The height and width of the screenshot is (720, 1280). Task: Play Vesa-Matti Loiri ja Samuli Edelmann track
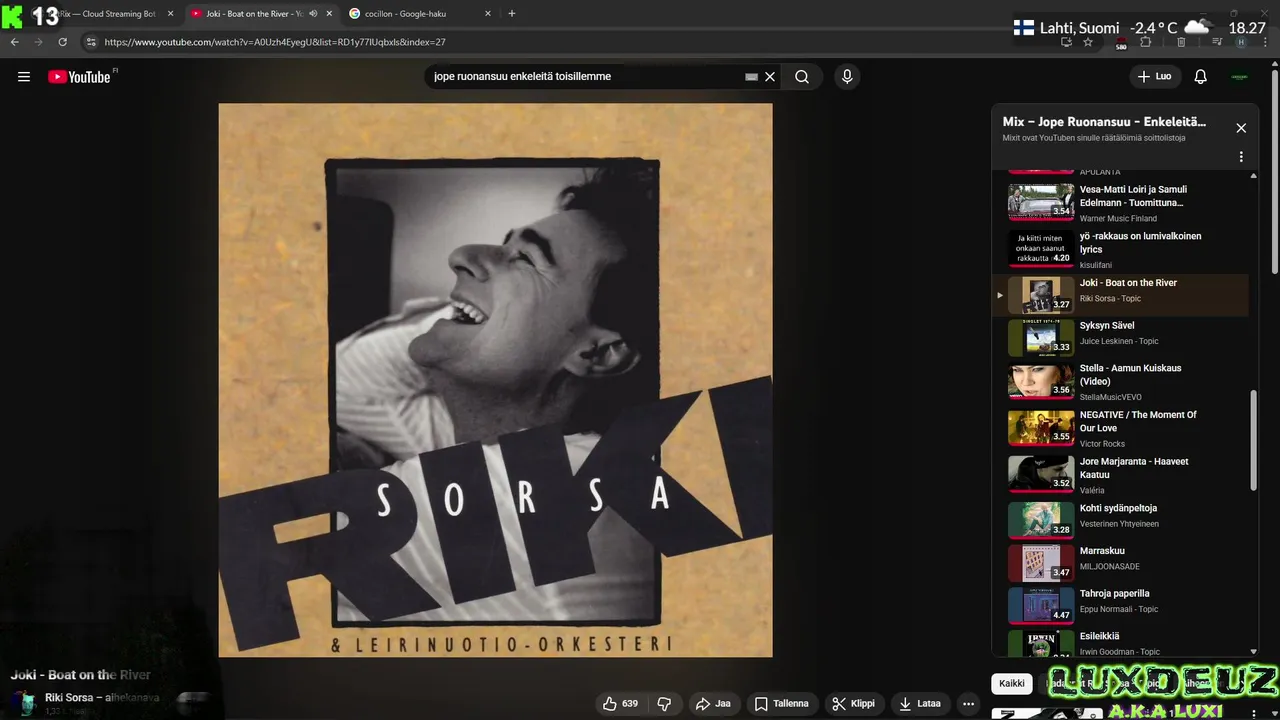1120,203
